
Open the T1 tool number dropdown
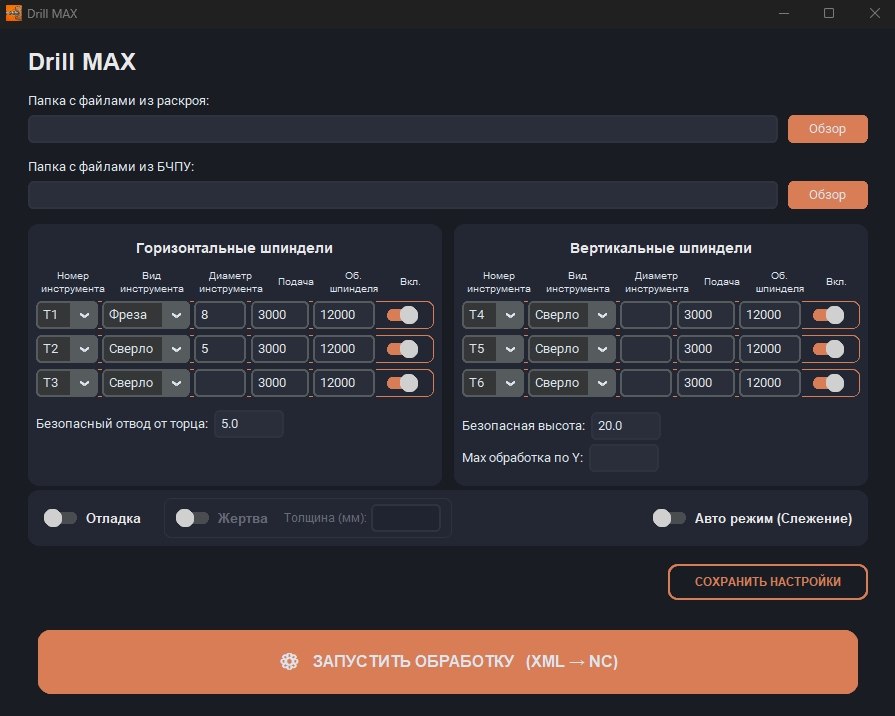[x=67, y=315]
